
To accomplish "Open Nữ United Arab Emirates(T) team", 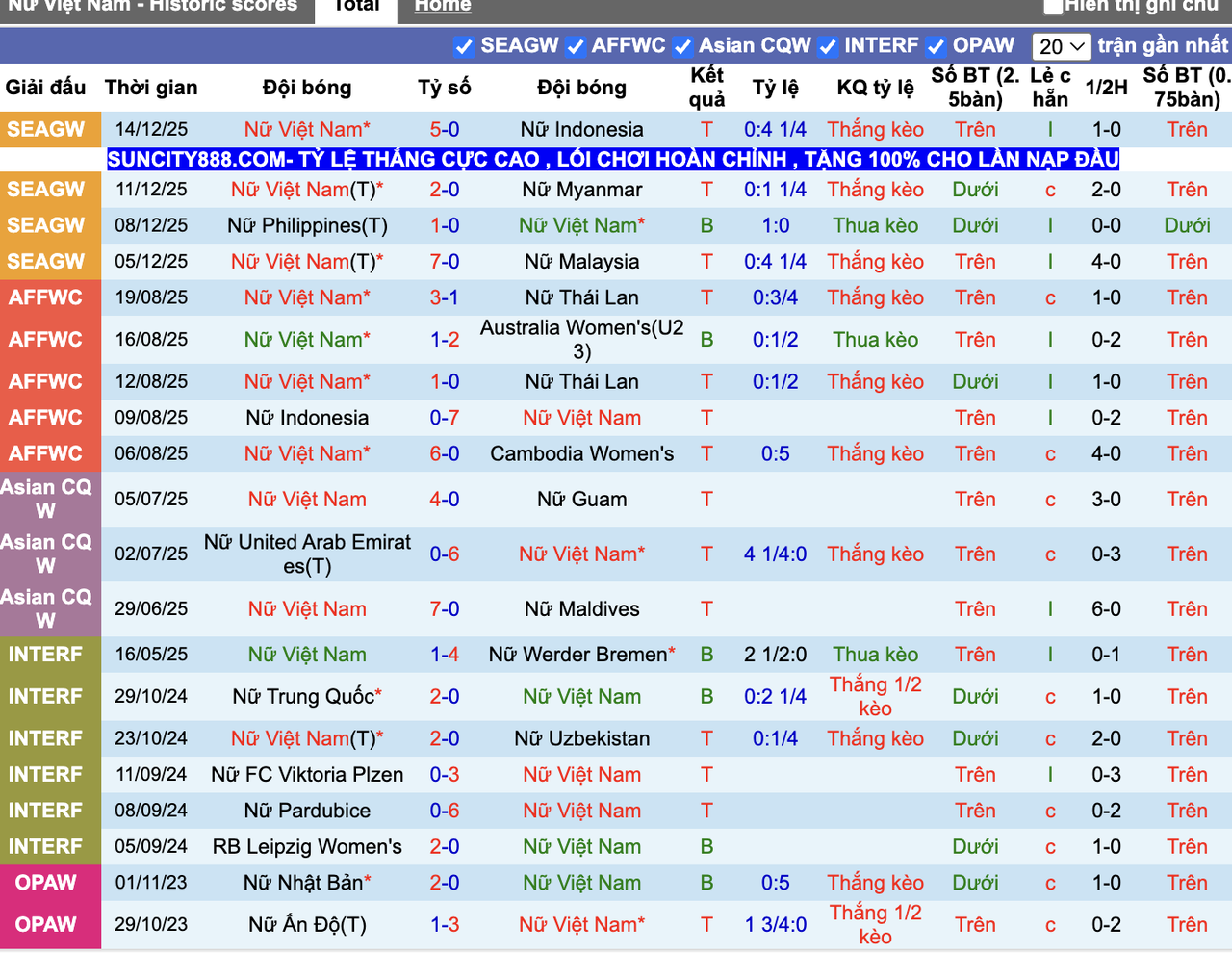I will [307, 554].
